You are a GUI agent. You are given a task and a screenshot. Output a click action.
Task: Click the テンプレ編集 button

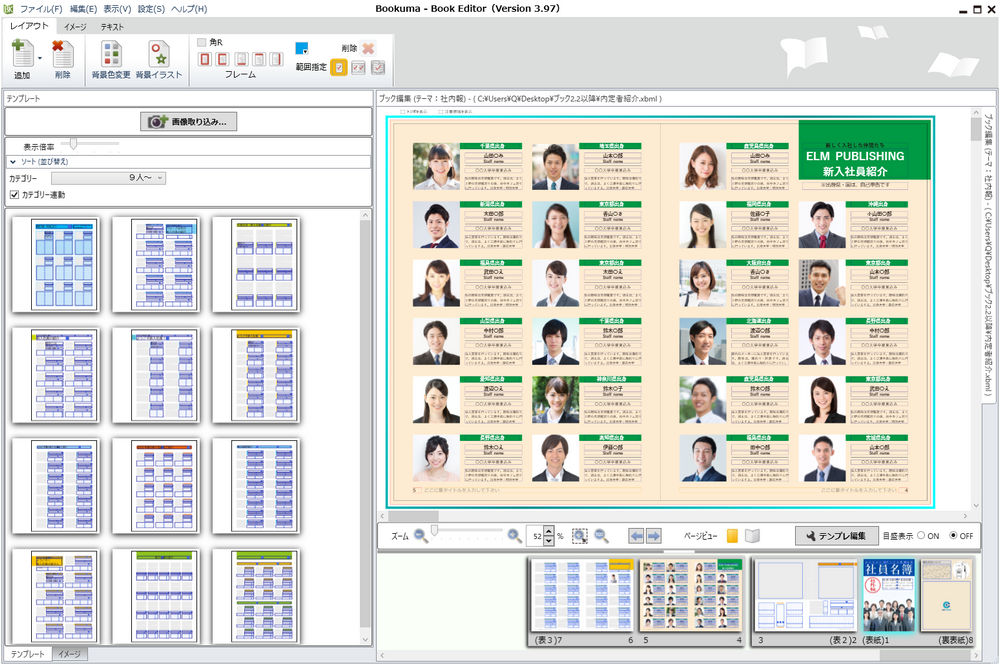tap(838, 534)
